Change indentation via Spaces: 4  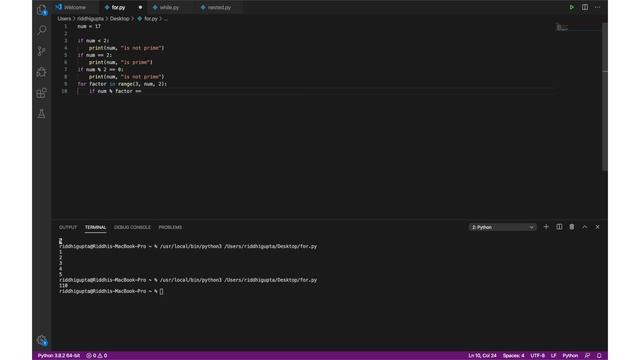pos(513,356)
